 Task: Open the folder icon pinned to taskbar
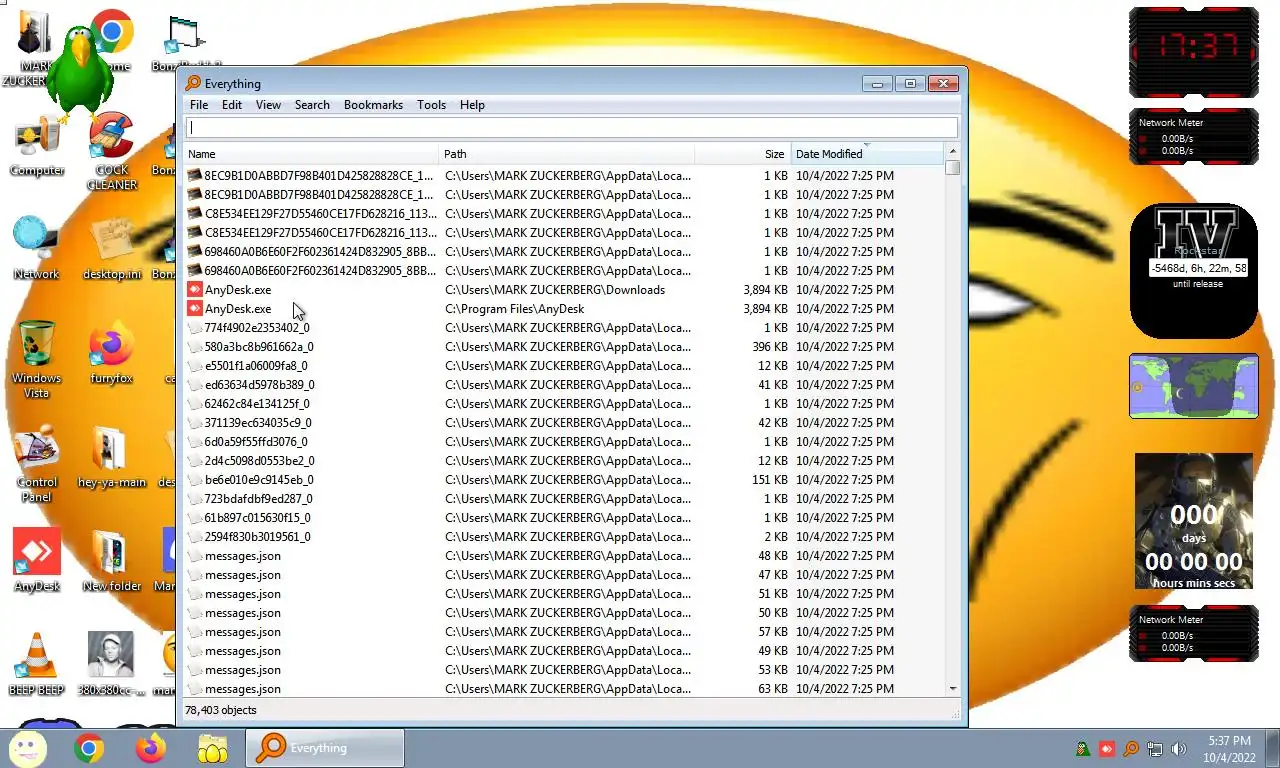tap(212, 748)
